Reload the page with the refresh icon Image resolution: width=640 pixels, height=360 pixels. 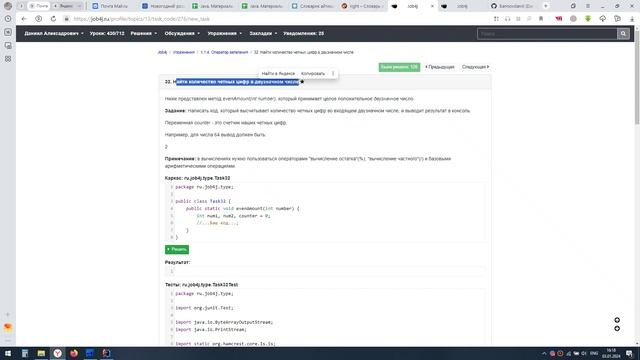[53, 19]
